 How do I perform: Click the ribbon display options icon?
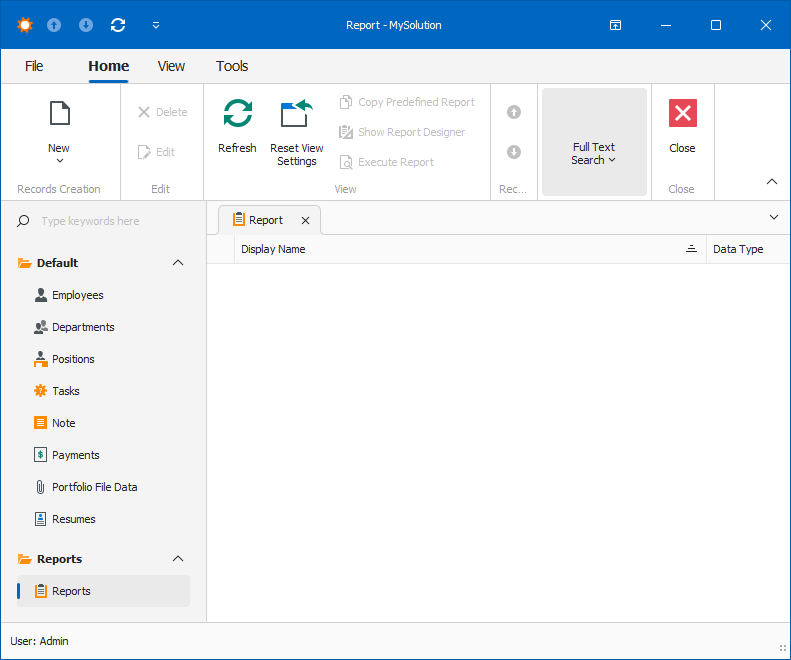pos(615,25)
